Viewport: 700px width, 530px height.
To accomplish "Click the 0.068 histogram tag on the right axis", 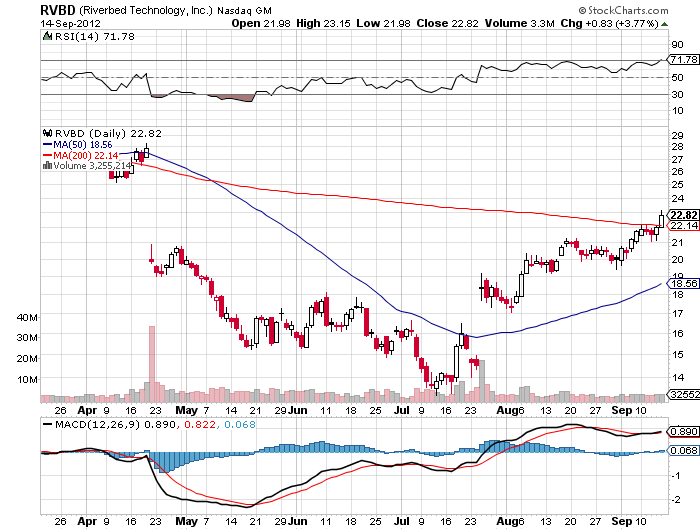I will pyautogui.click(x=684, y=451).
